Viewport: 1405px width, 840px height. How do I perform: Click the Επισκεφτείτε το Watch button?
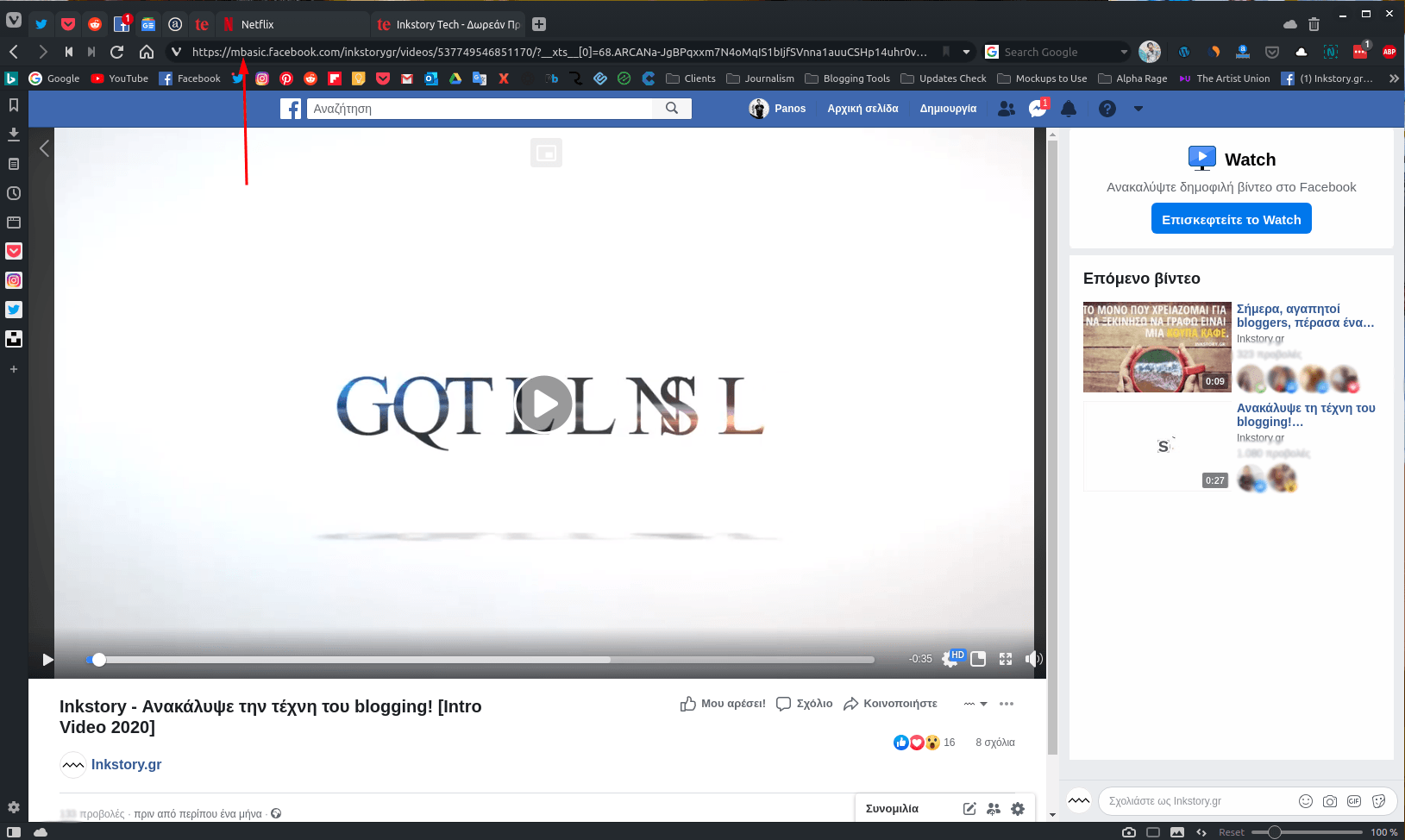point(1231,219)
